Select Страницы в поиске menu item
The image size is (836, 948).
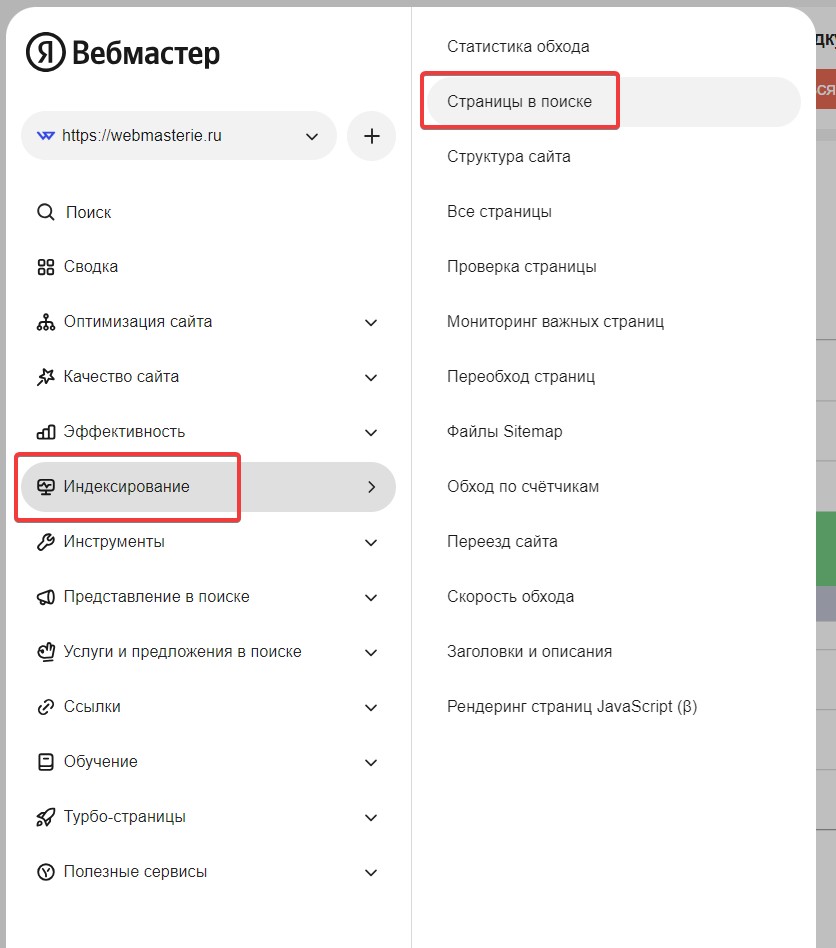pyautogui.click(x=519, y=102)
